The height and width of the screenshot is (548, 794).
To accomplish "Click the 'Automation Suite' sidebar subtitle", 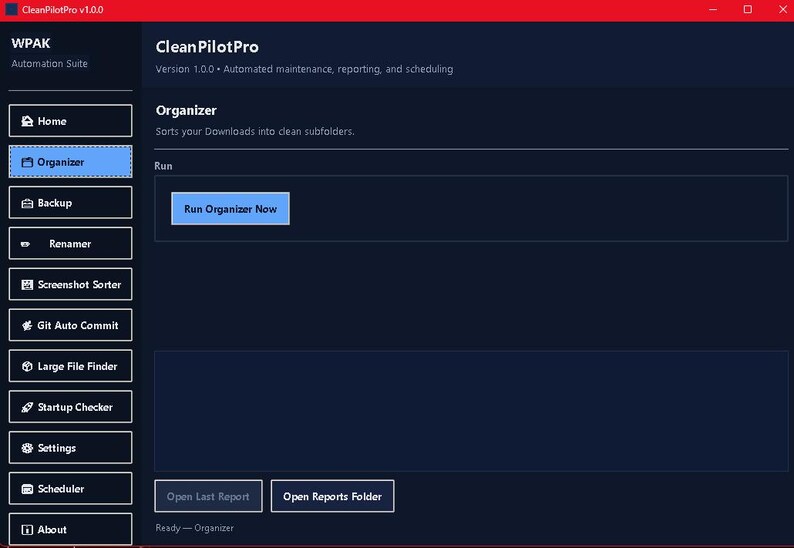I will pyautogui.click(x=50, y=64).
